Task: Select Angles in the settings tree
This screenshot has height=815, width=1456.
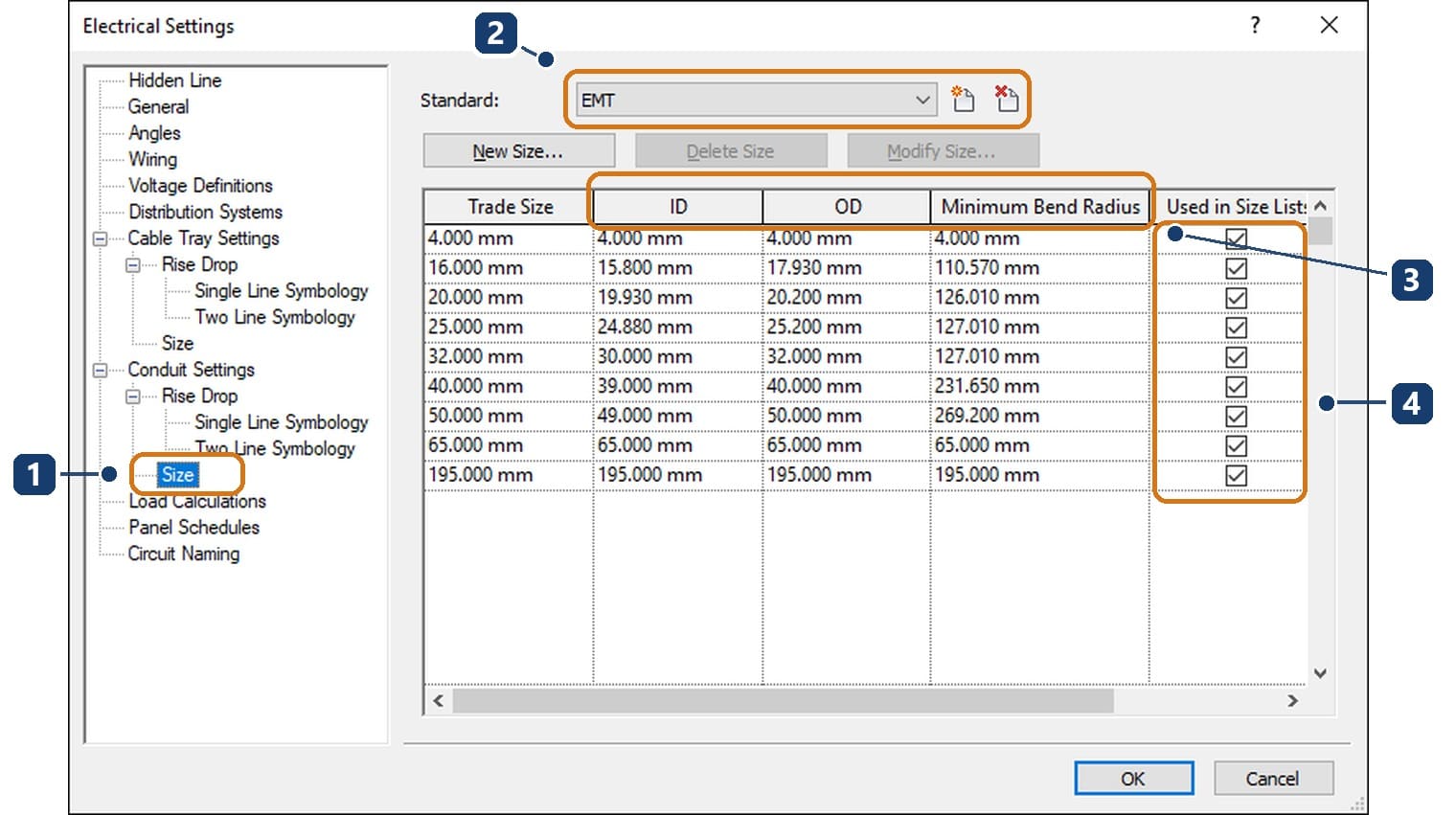Action: 154,133
